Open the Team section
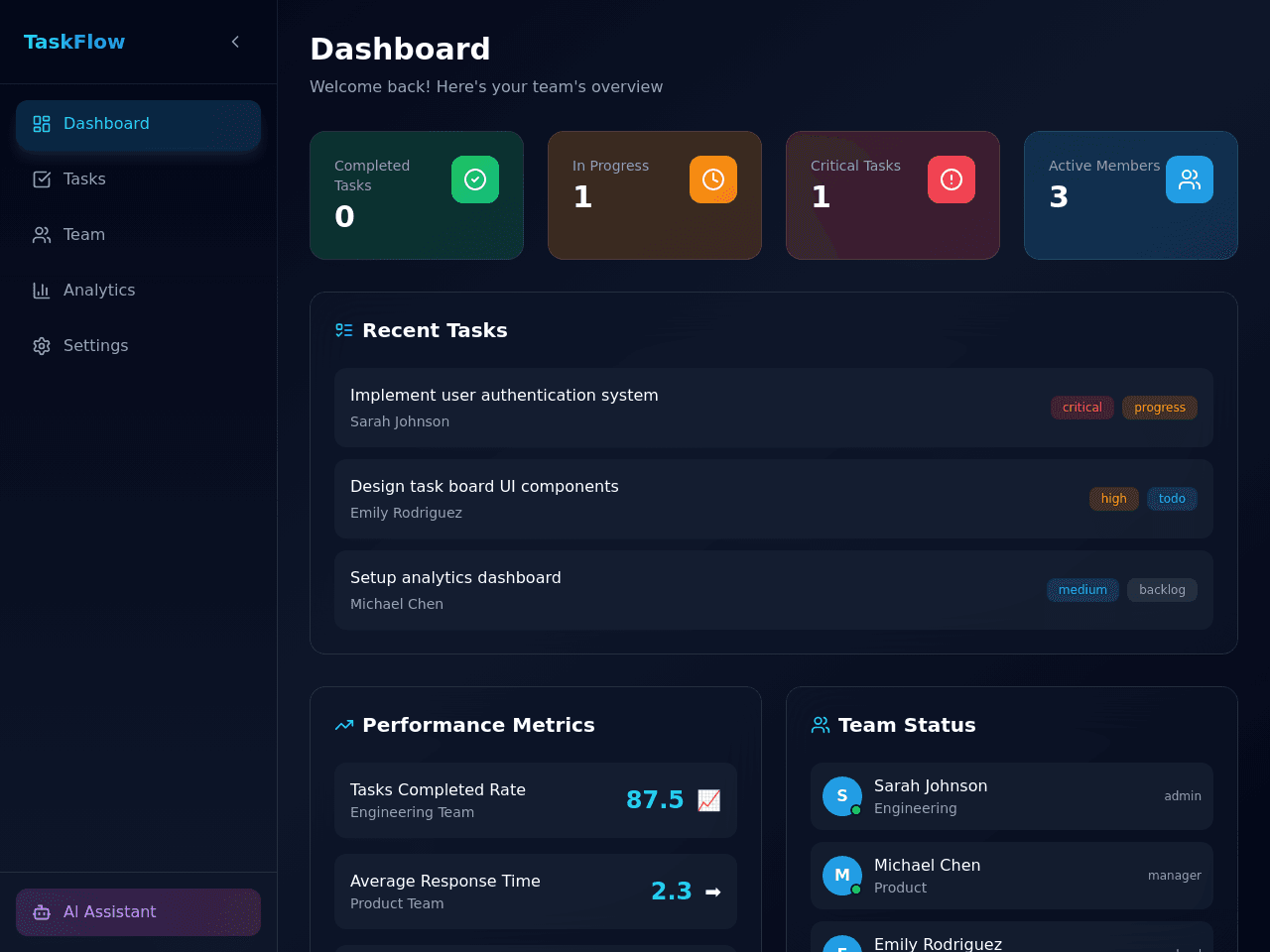 pos(138,235)
